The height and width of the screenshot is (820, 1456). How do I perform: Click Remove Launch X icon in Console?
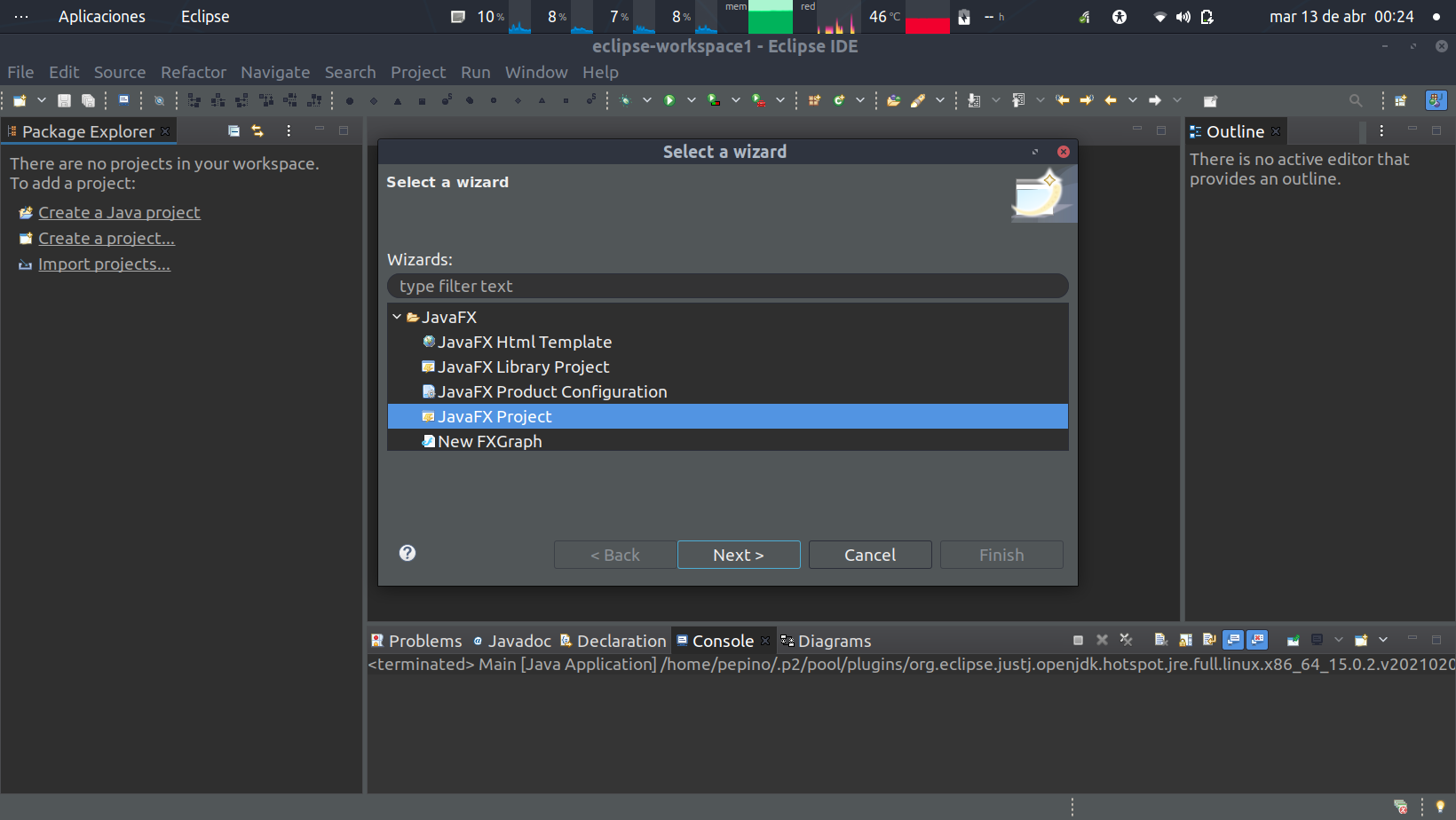point(1102,641)
